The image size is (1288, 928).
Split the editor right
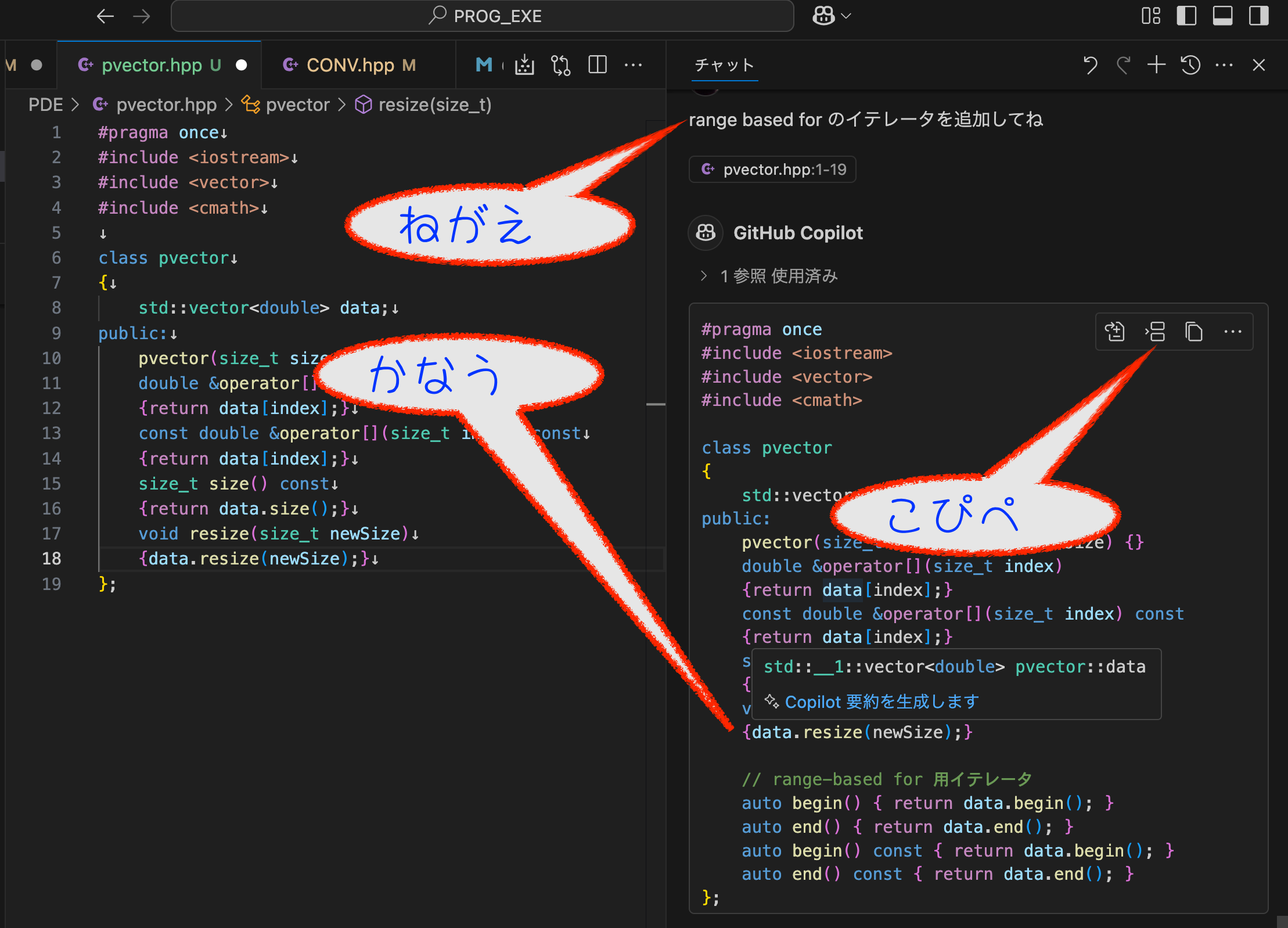(x=598, y=65)
